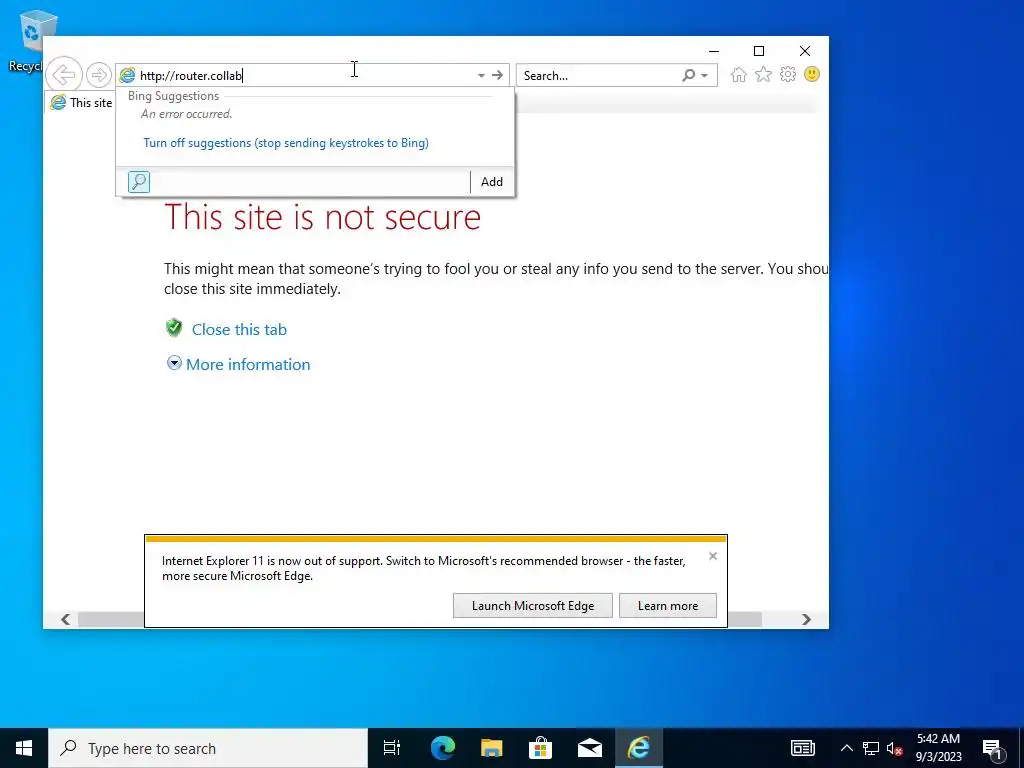The width and height of the screenshot is (1024, 768).
Task: Open the Action Center notifications icon
Action: click(993, 748)
